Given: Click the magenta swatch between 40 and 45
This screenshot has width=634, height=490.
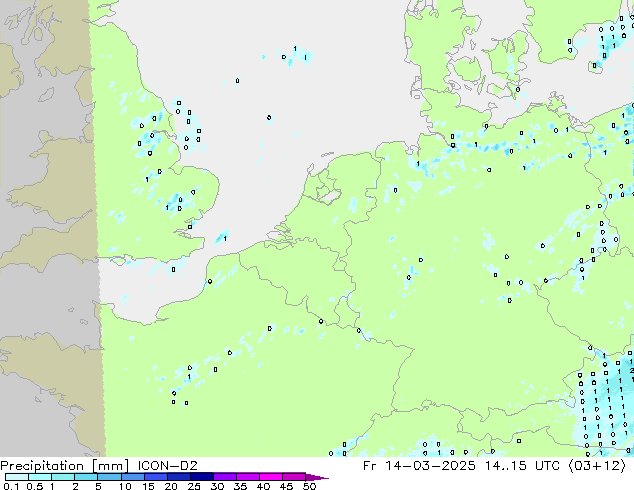Looking at the screenshot, I should point(271,477).
